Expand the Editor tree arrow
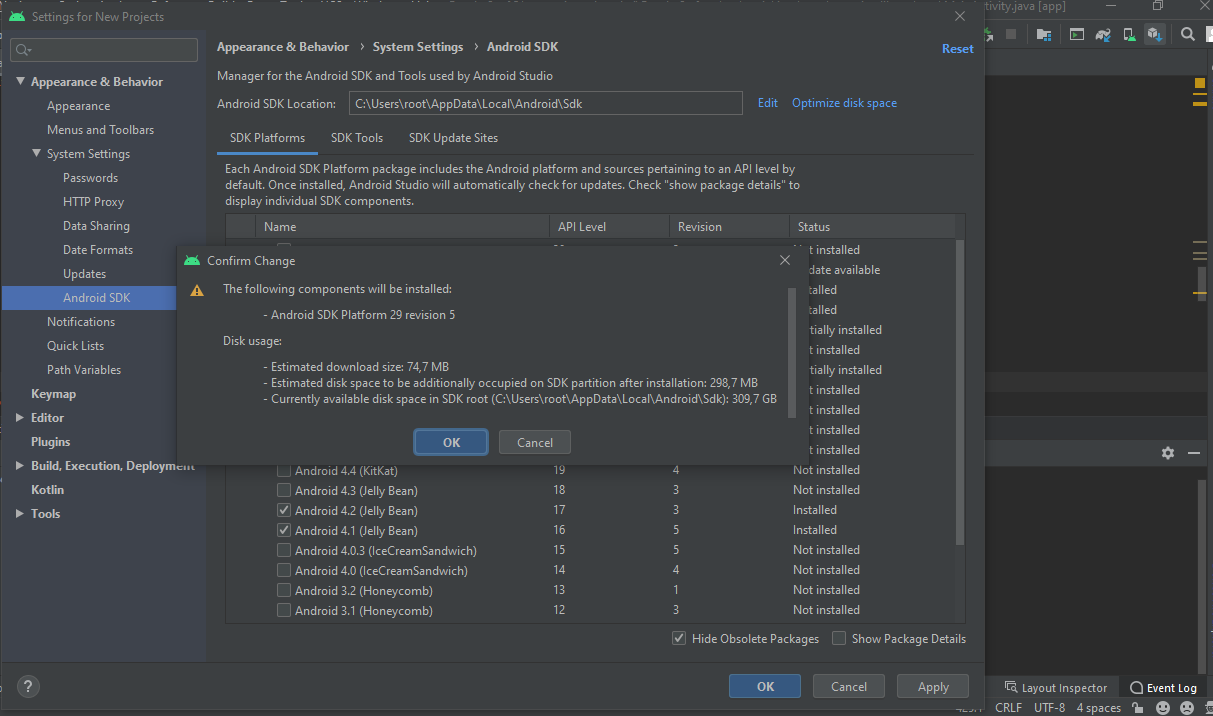The width and height of the screenshot is (1213, 716). (x=20, y=418)
